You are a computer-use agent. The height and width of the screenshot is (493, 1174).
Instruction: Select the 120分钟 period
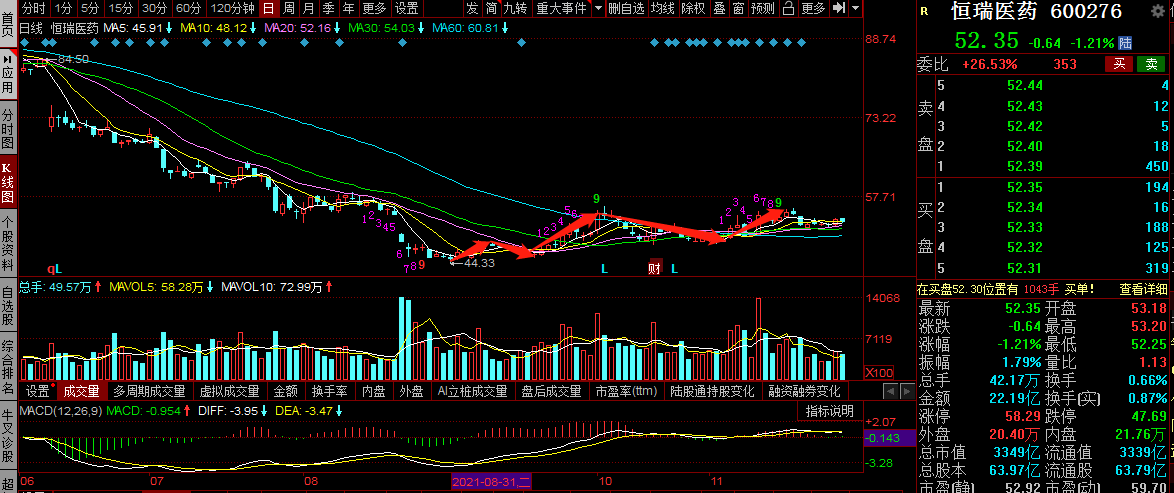coord(232,8)
